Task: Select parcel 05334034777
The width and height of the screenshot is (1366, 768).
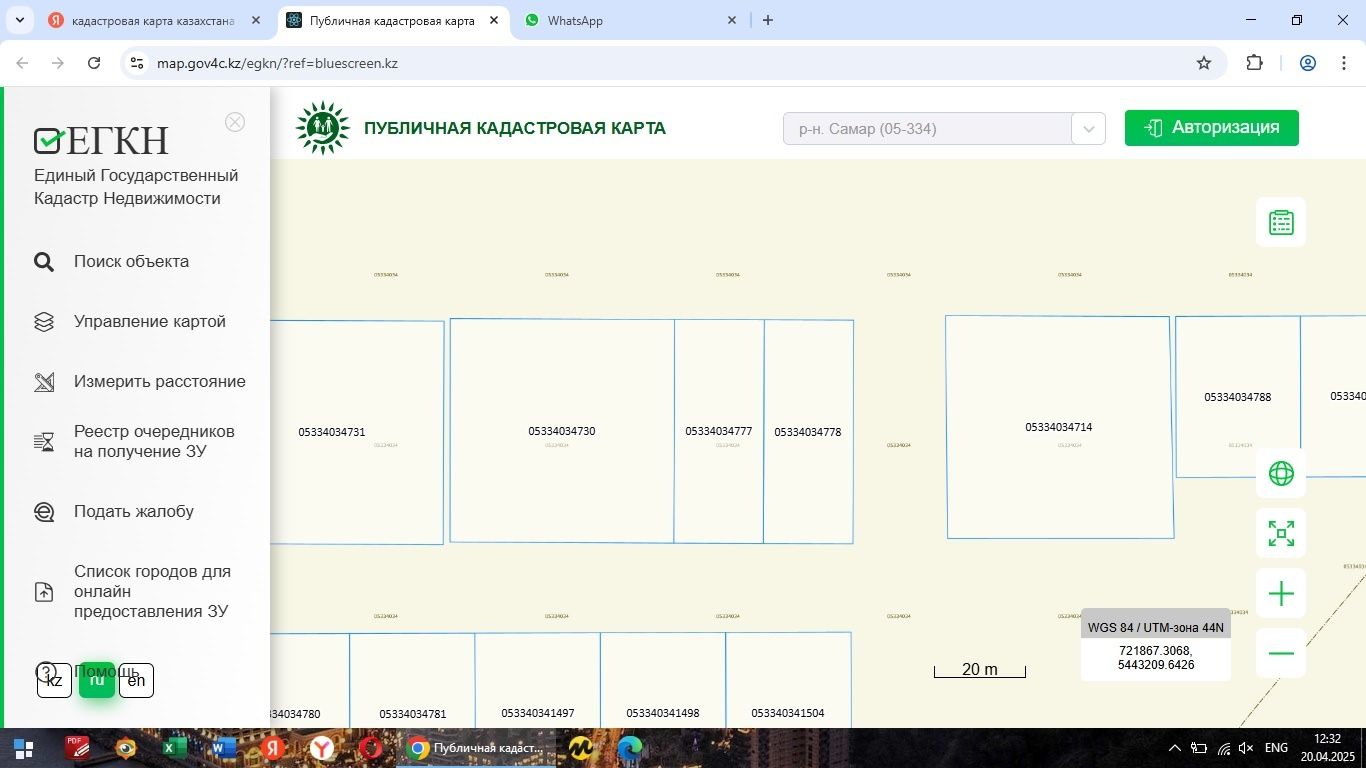Action: pos(718,431)
